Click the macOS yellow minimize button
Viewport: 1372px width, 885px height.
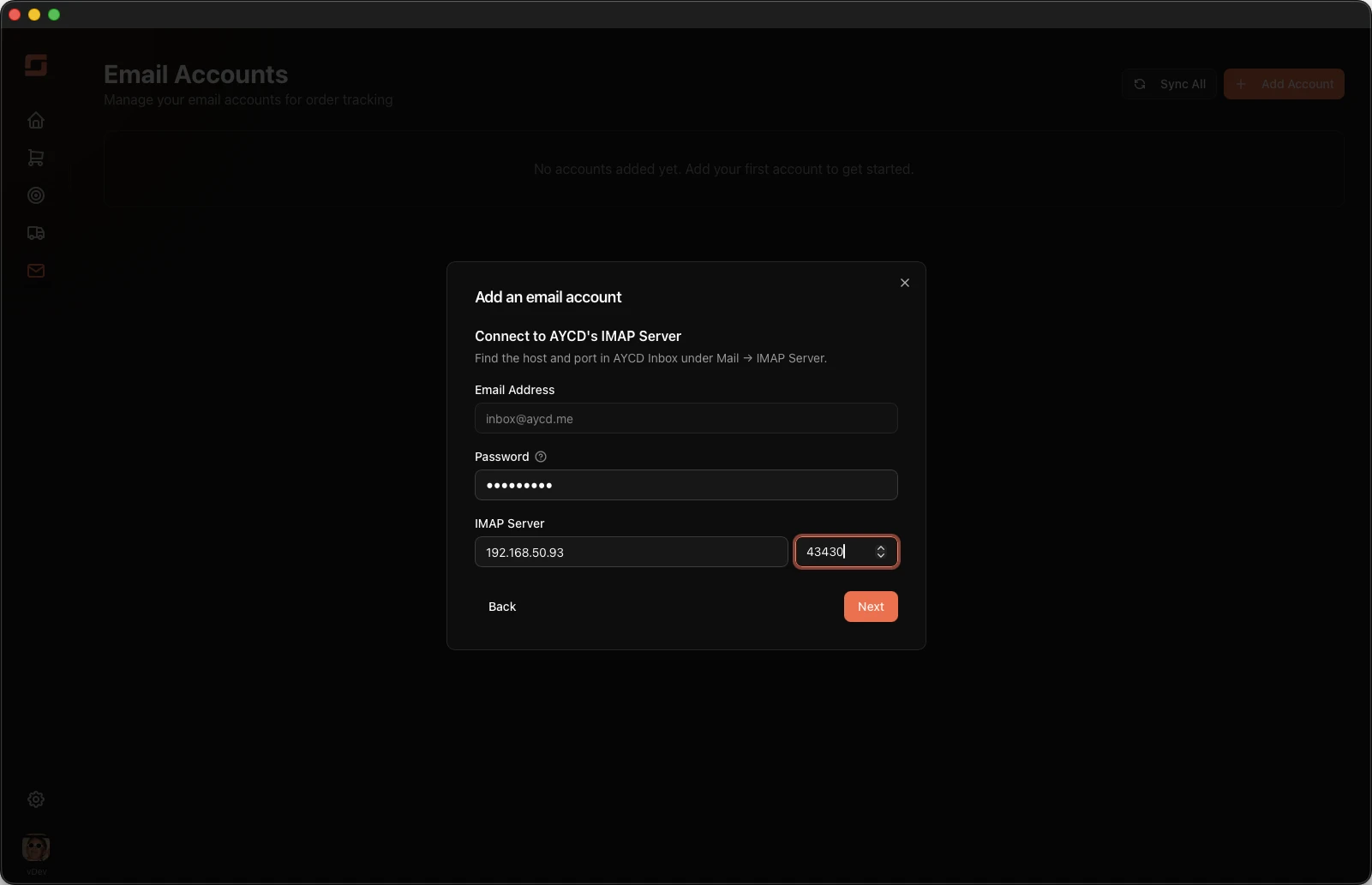(x=34, y=15)
